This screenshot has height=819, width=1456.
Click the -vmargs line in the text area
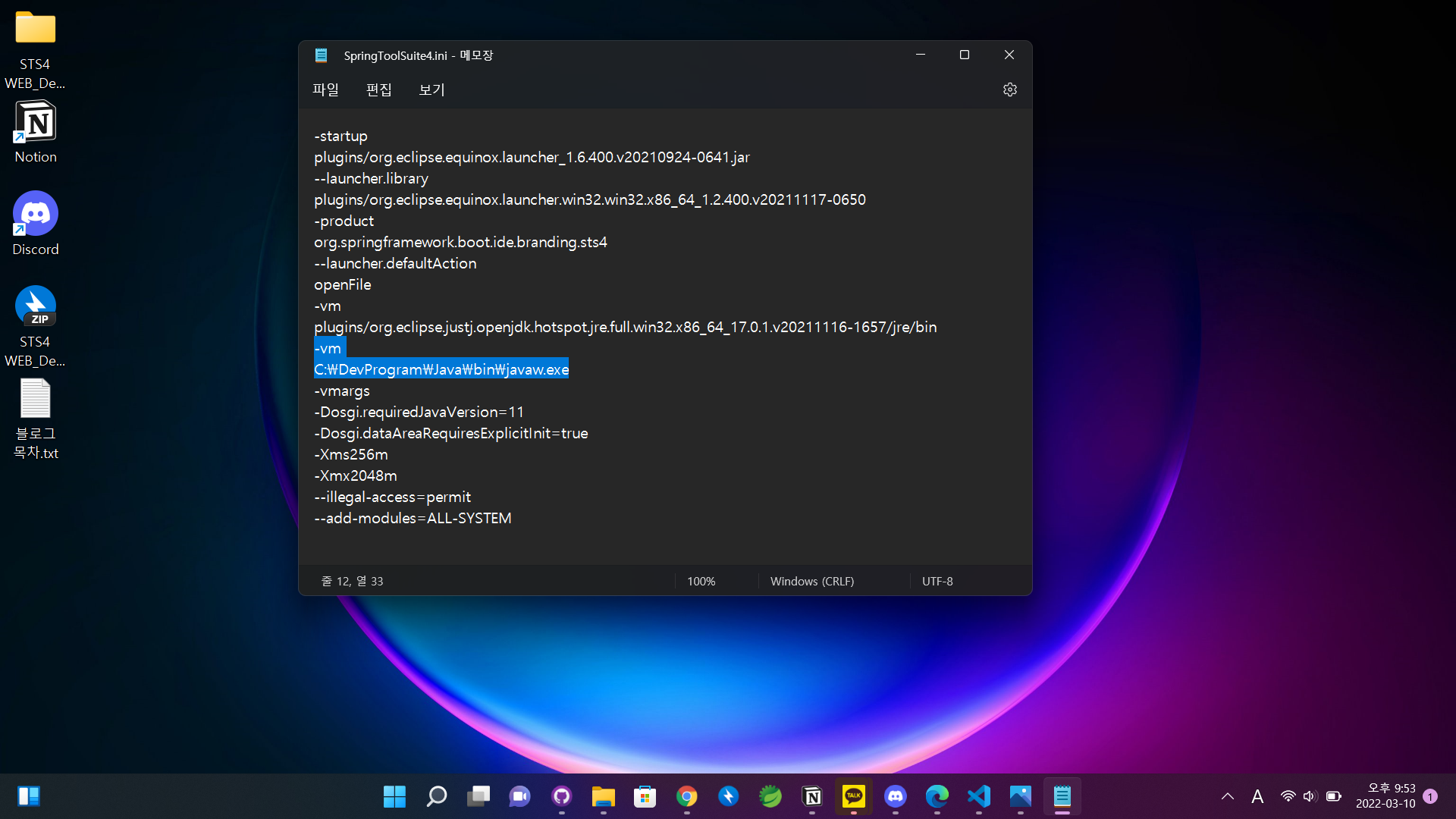click(342, 391)
